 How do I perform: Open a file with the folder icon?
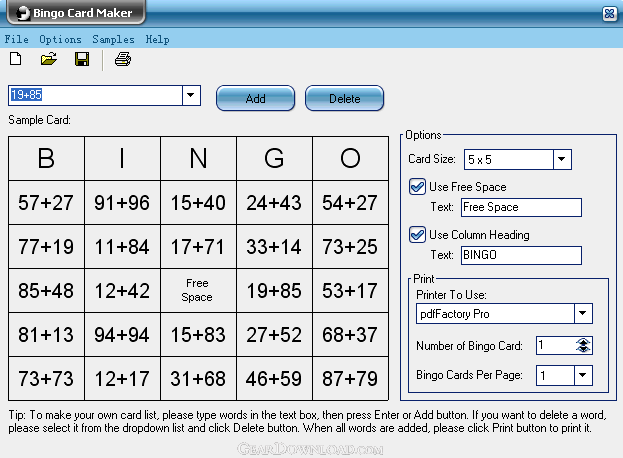coord(48,59)
